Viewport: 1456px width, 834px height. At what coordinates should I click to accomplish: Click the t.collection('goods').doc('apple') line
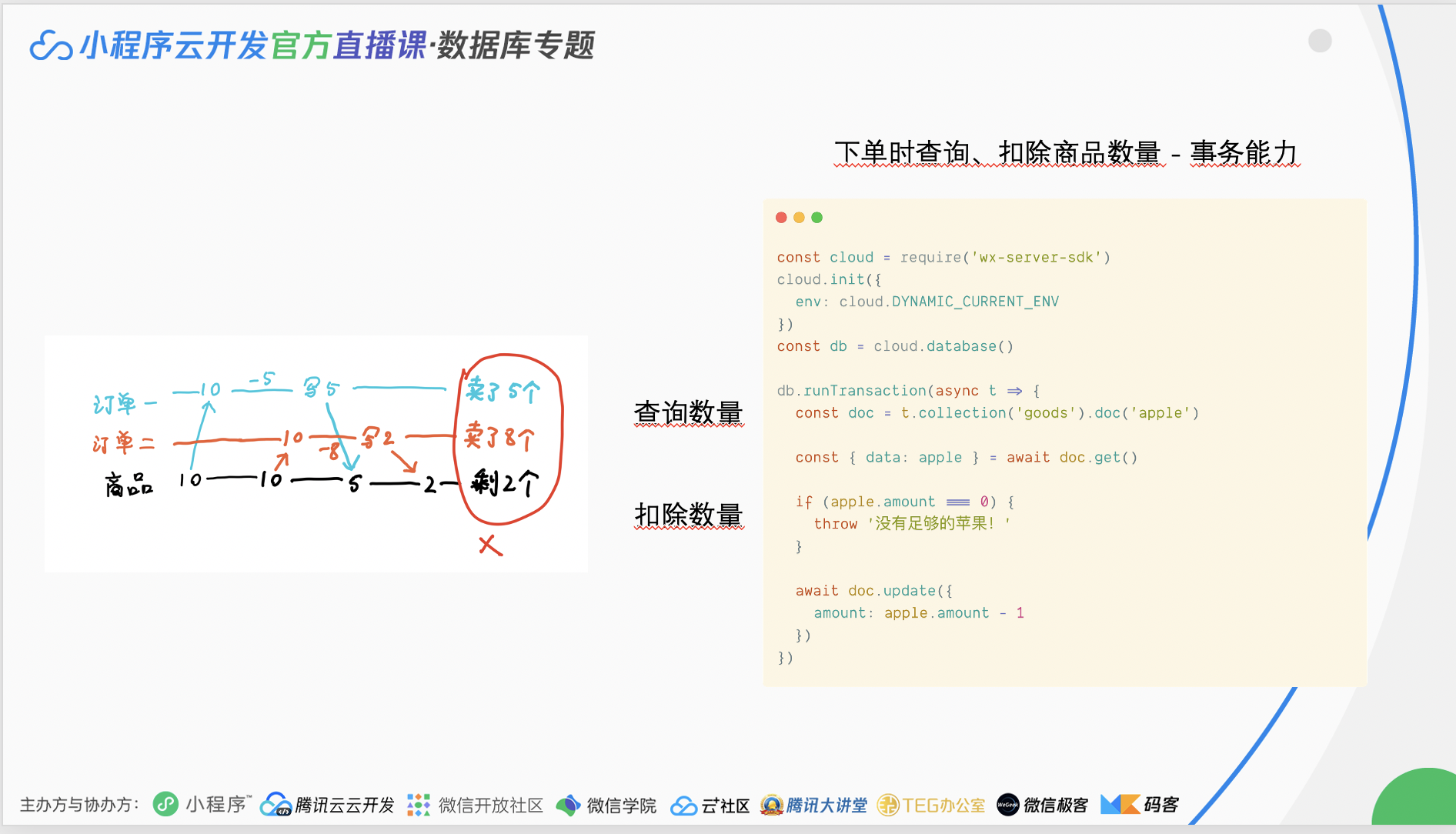click(997, 413)
